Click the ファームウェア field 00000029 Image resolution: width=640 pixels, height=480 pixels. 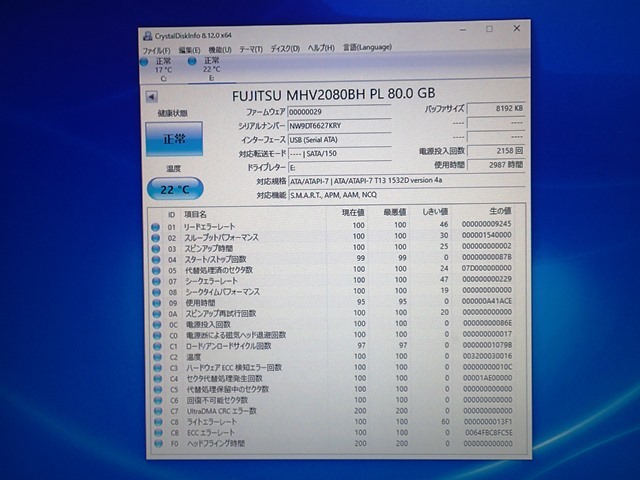point(339,112)
